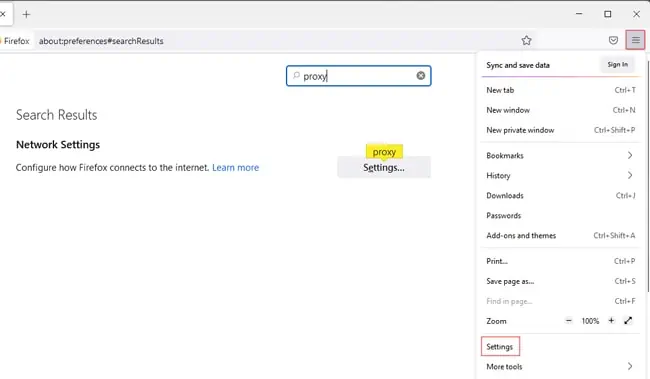
Task: Open a New private window
Action: click(x=560, y=130)
